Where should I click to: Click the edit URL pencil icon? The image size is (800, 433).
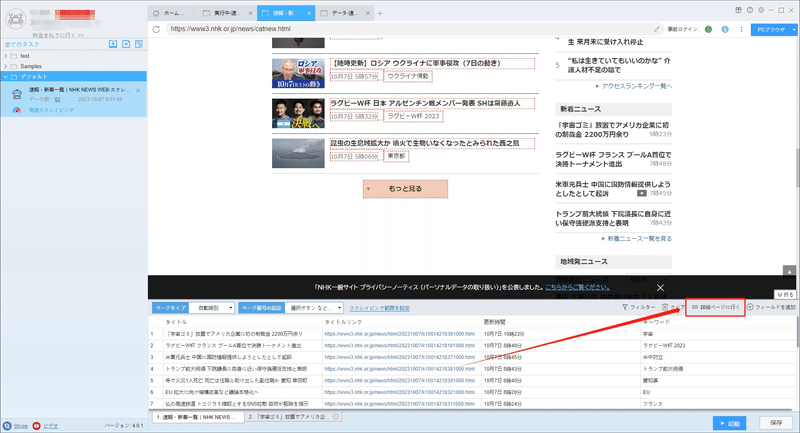[657, 29]
